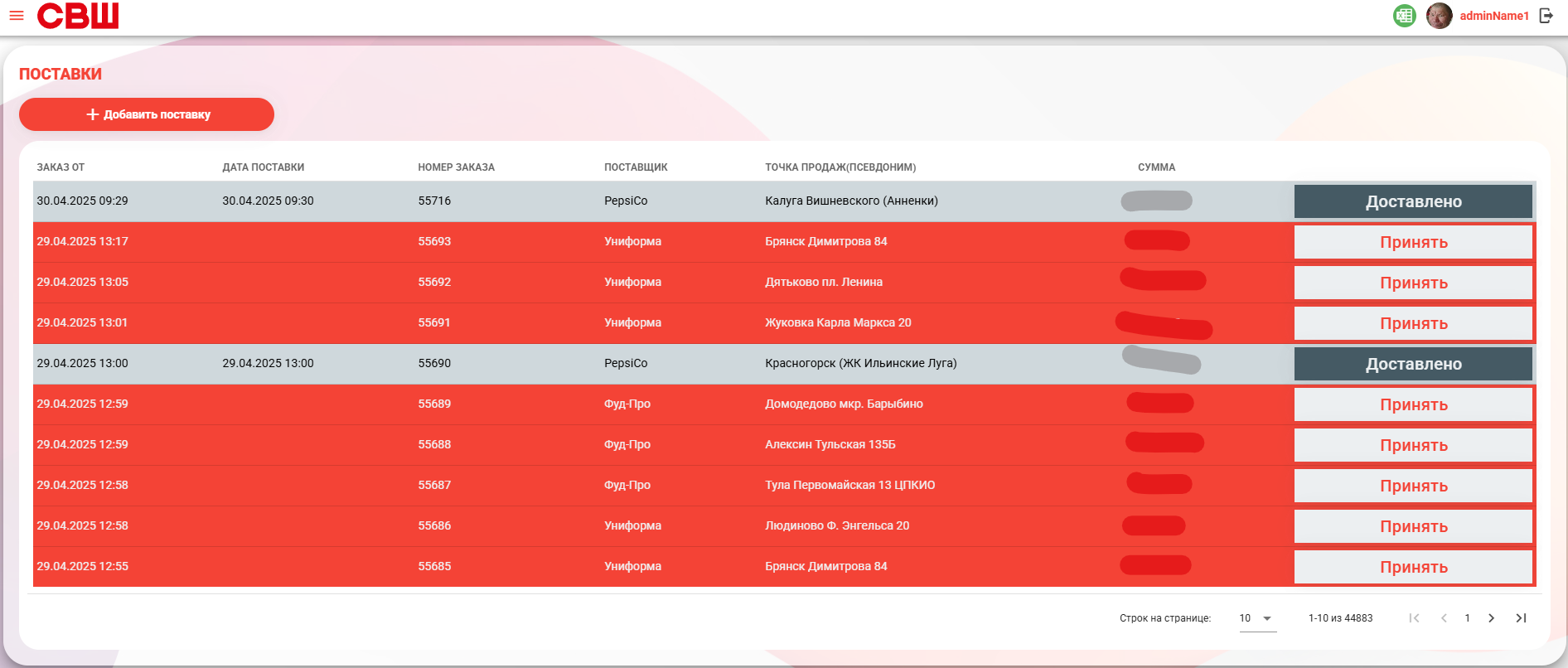Viewport: 1568px width, 668px height.
Task: Select order number 55687 cell
Action: 434,485
